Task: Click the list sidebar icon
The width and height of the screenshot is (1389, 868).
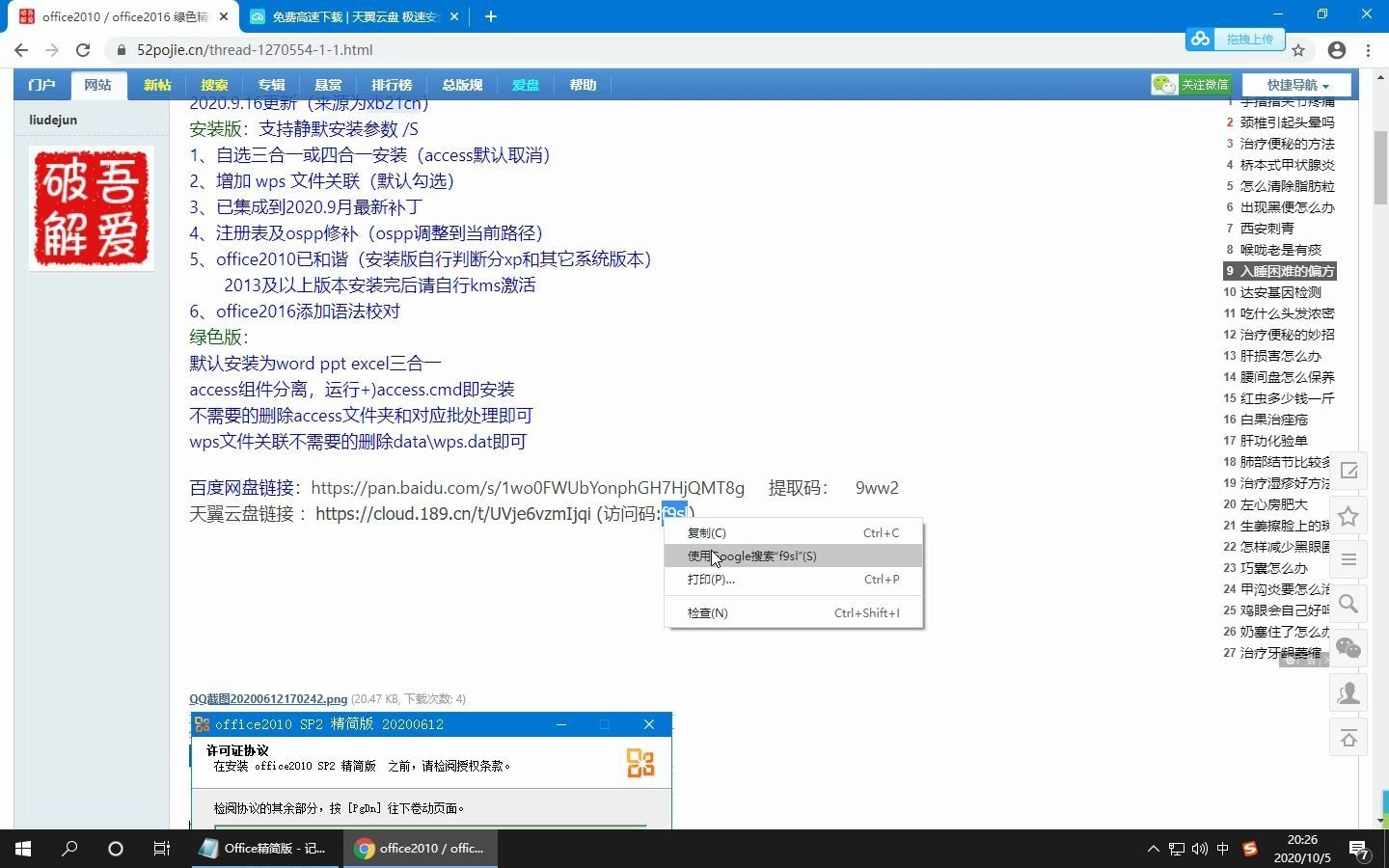Action: coord(1348,559)
